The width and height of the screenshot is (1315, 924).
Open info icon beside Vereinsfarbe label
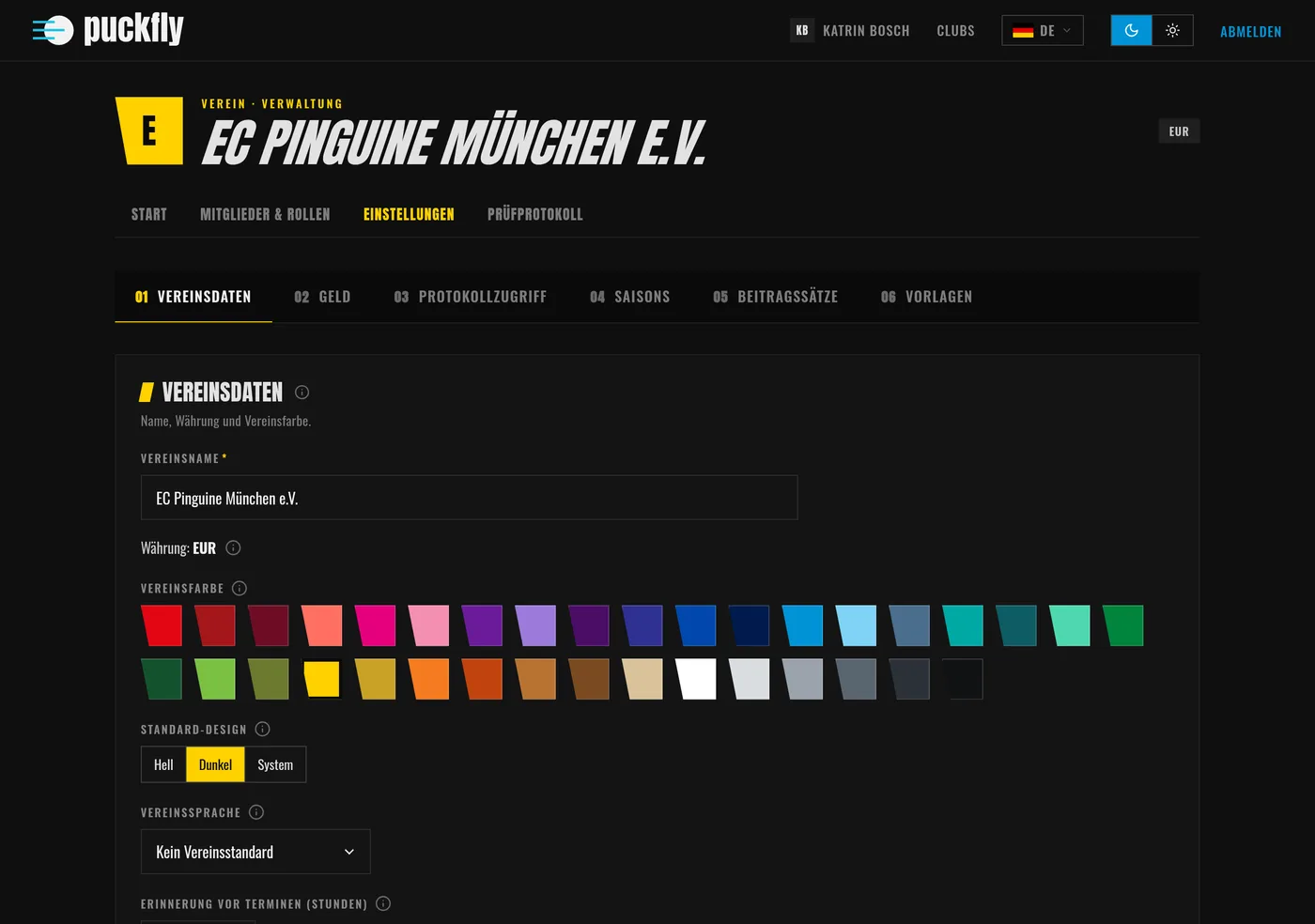pyautogui.click(x=240, y=588)
